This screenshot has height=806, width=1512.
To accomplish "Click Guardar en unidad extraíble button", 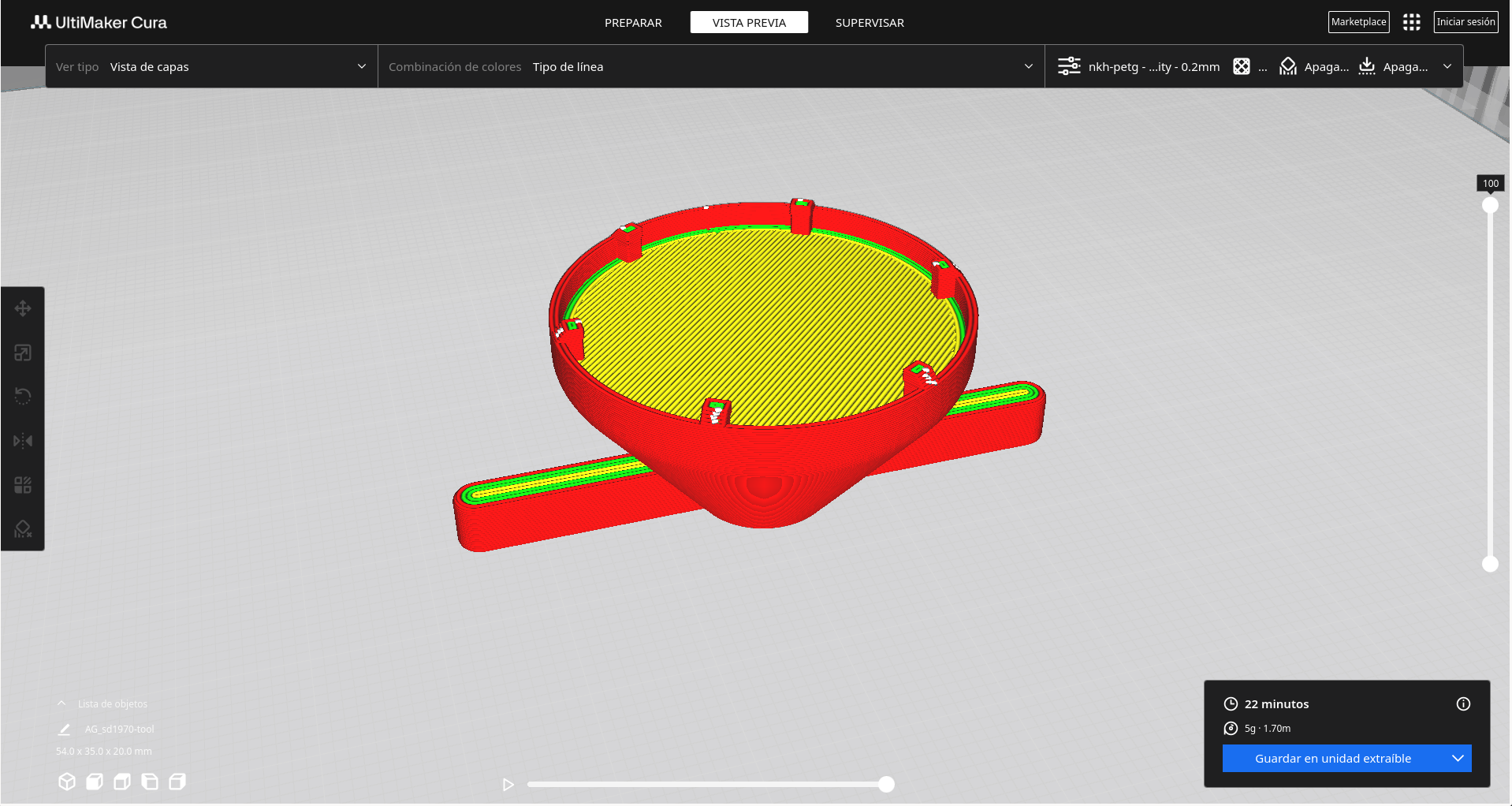I will (1333, 759).
